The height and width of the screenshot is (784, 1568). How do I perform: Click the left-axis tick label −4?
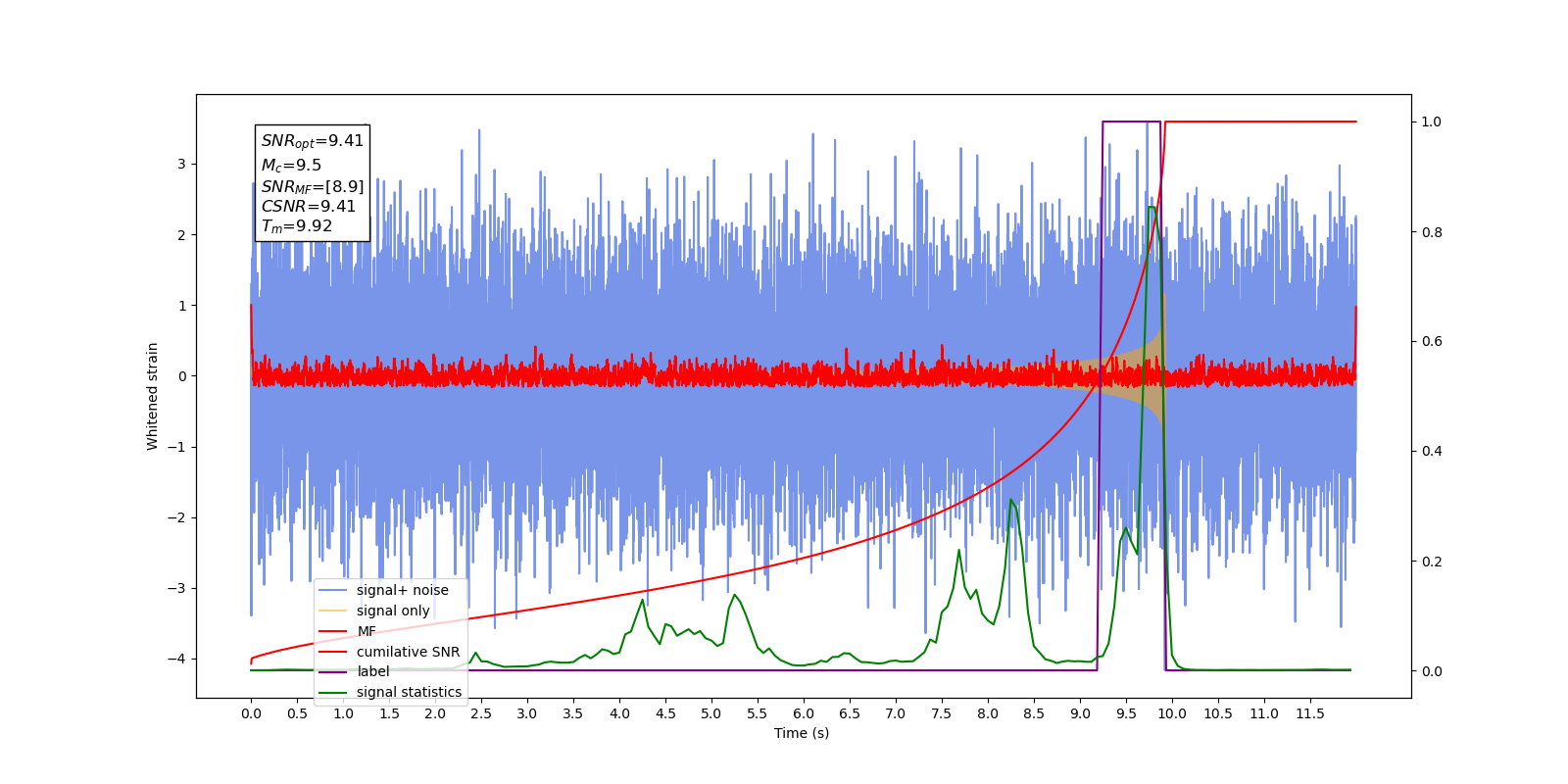(x=176, y=659)
